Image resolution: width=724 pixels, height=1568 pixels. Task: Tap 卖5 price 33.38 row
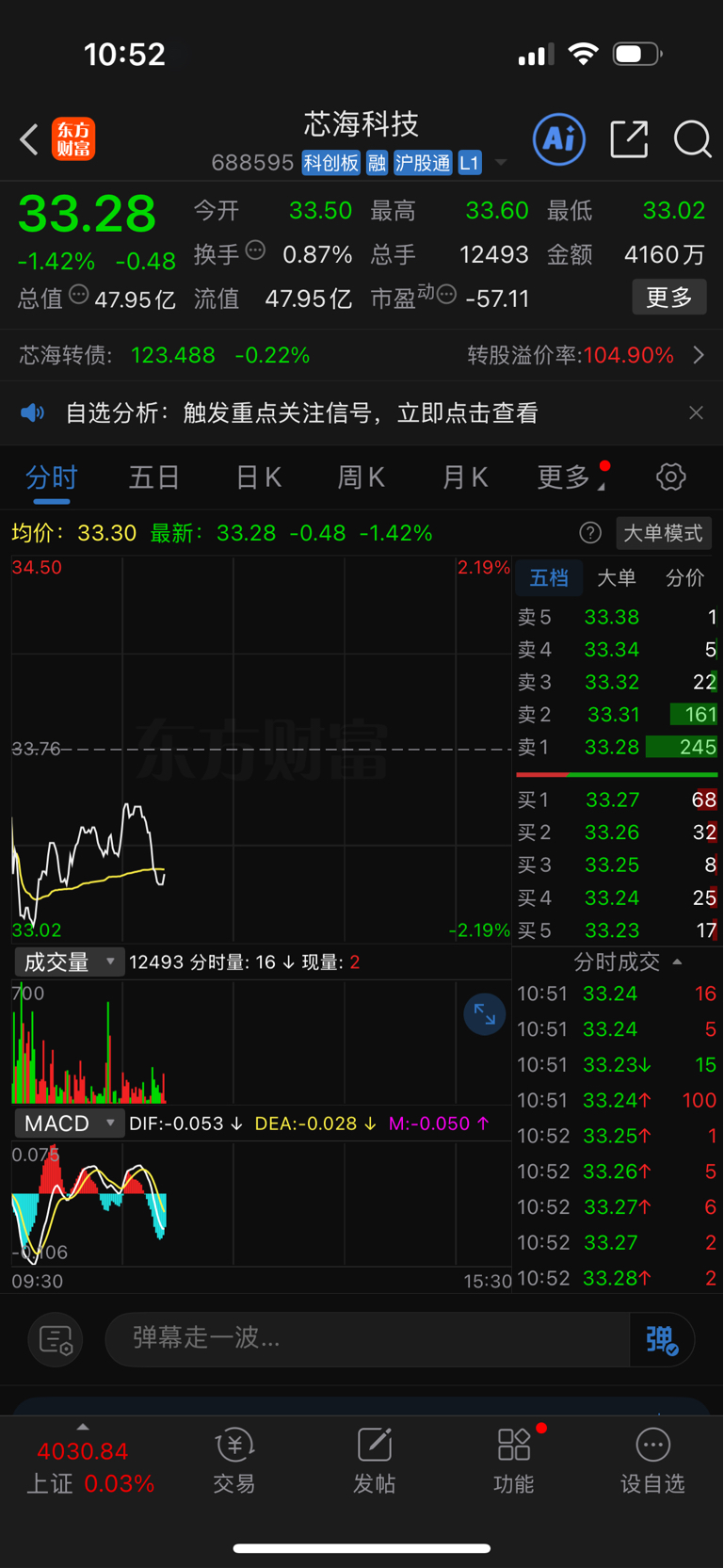point(617,617)
